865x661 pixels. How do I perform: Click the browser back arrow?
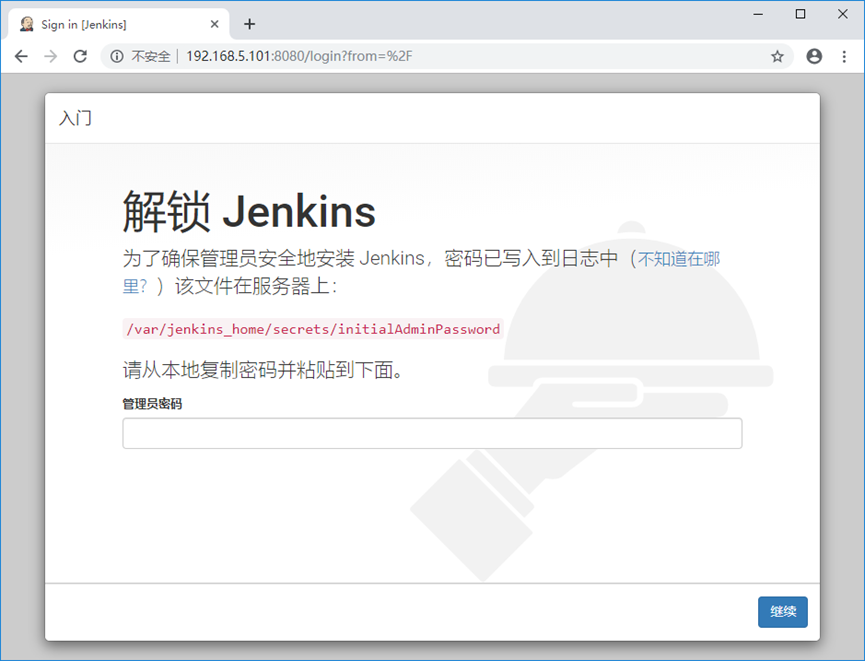tap(21, 56)
